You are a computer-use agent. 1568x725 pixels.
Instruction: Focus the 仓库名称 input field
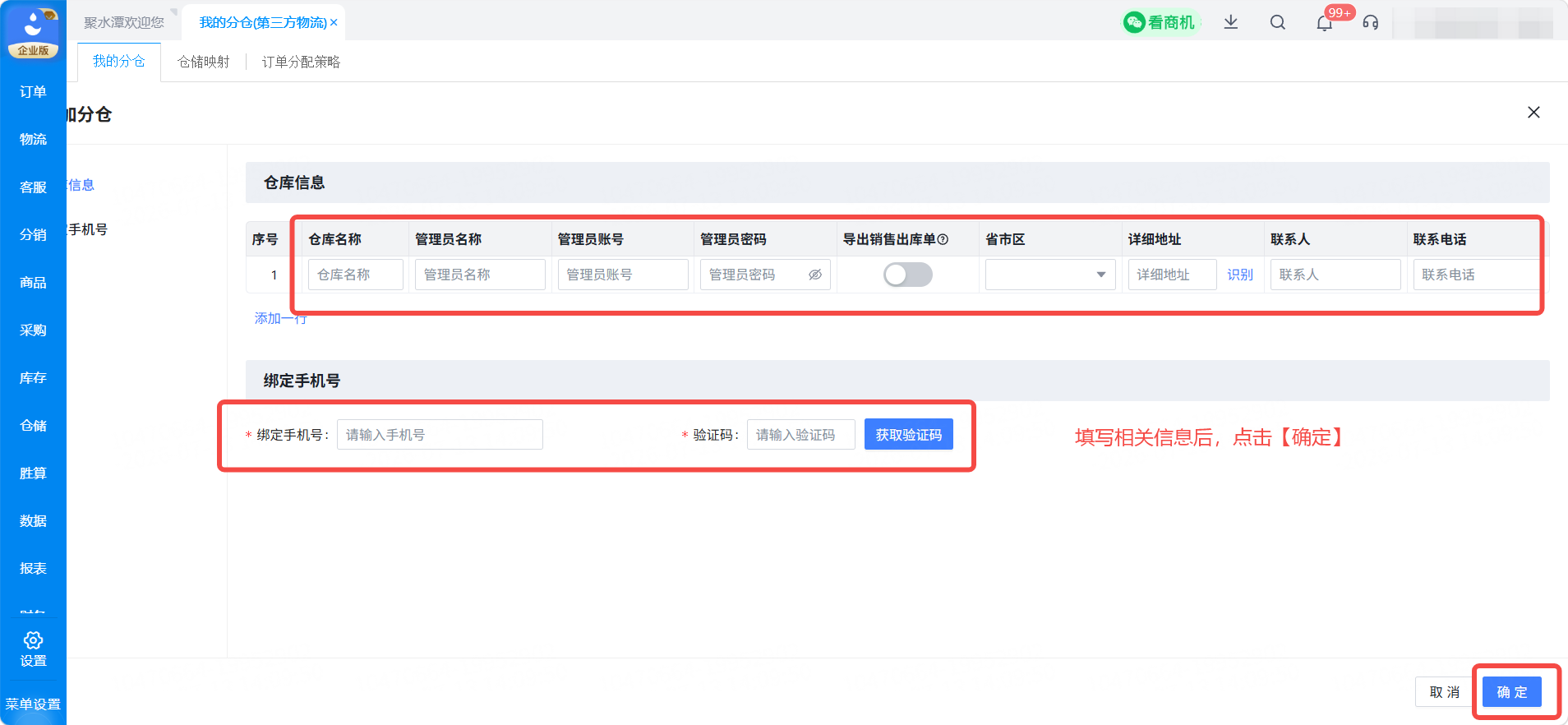click(356, 275)
